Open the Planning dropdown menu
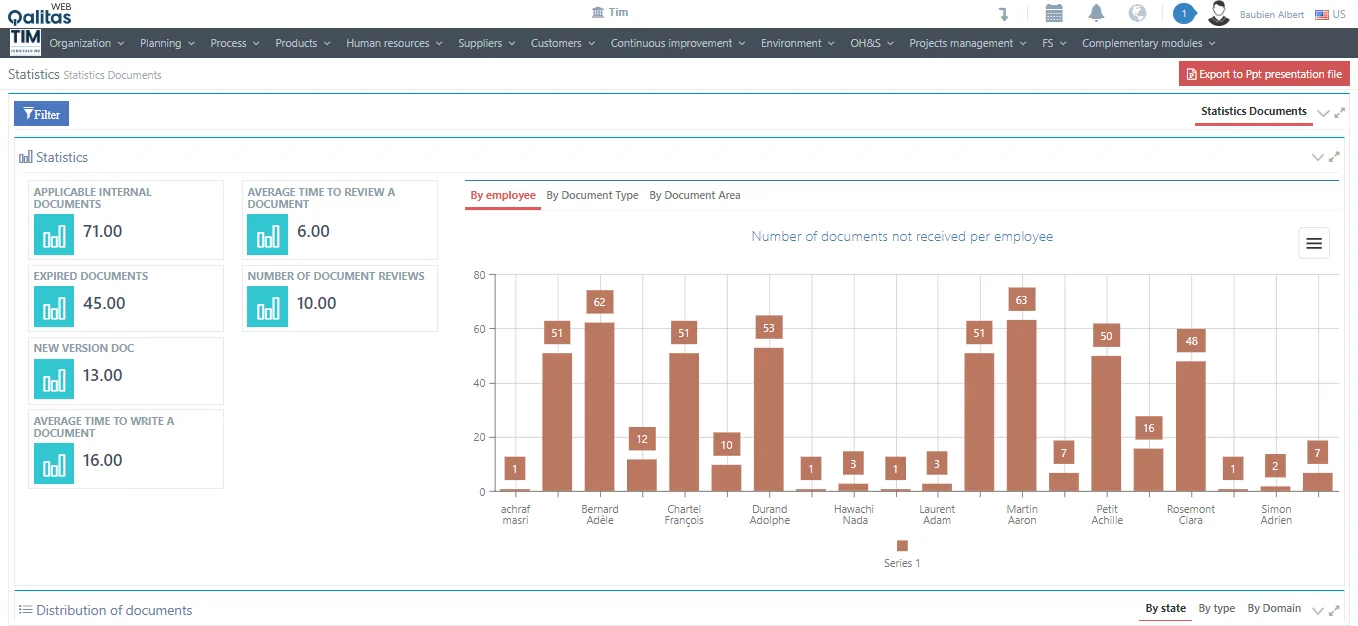 point(168,43)
